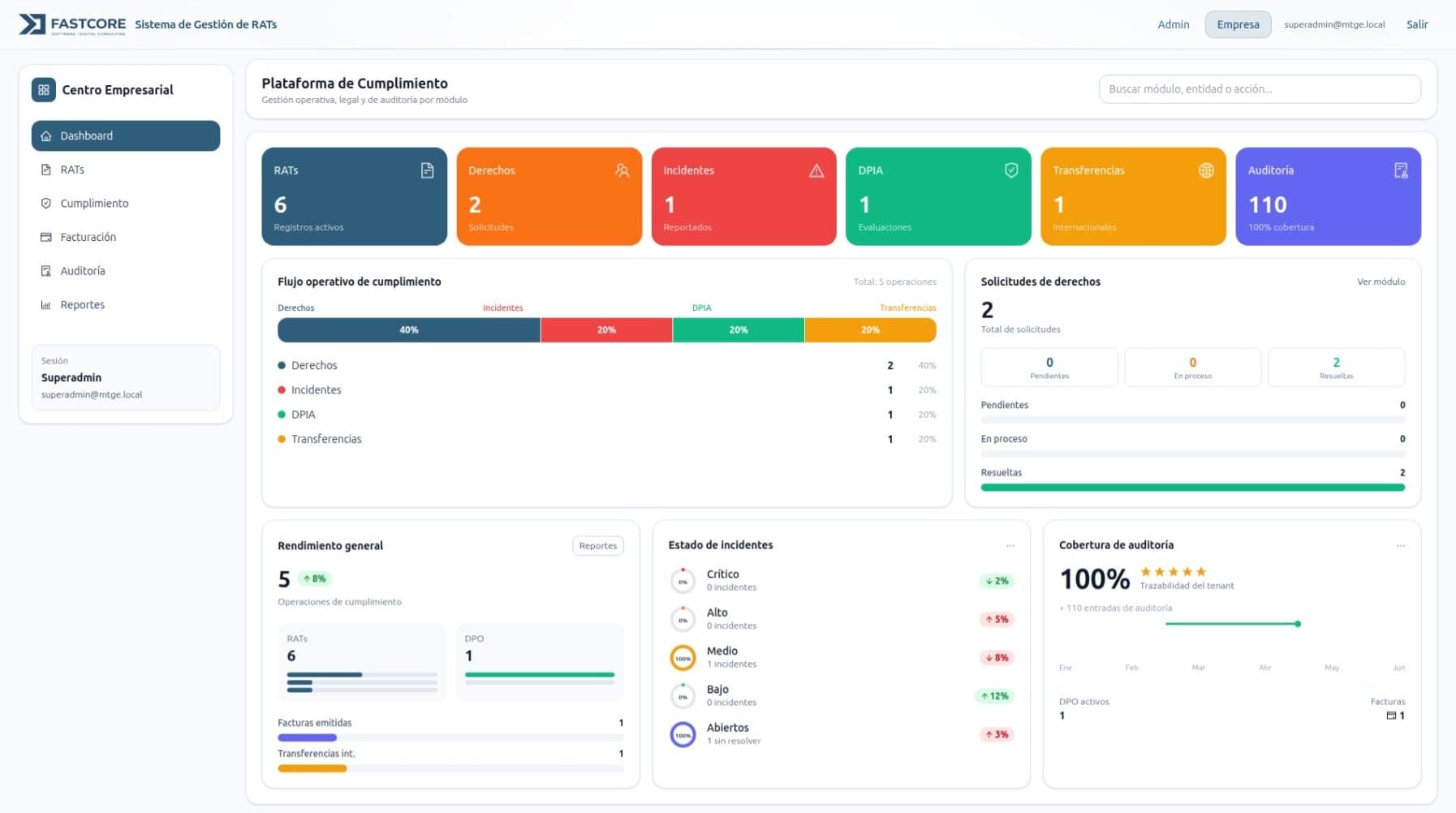Open the RATs module from the sidebar

[x=75, y=170]
